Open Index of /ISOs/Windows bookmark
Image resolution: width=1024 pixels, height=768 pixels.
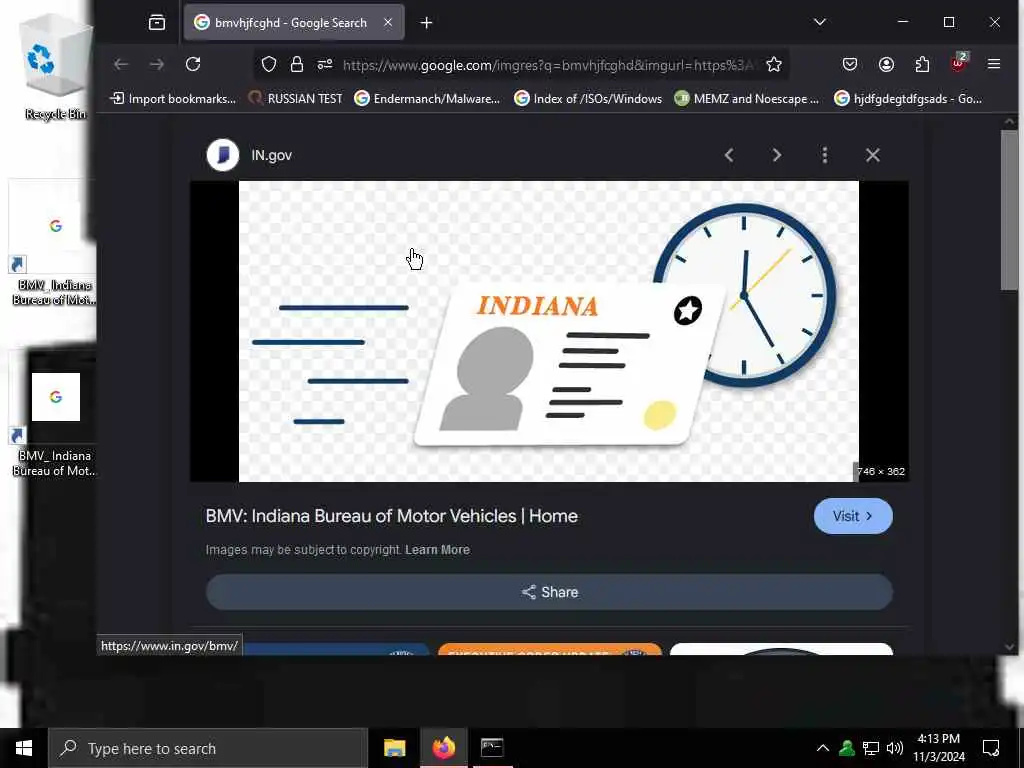click(588, 99)
